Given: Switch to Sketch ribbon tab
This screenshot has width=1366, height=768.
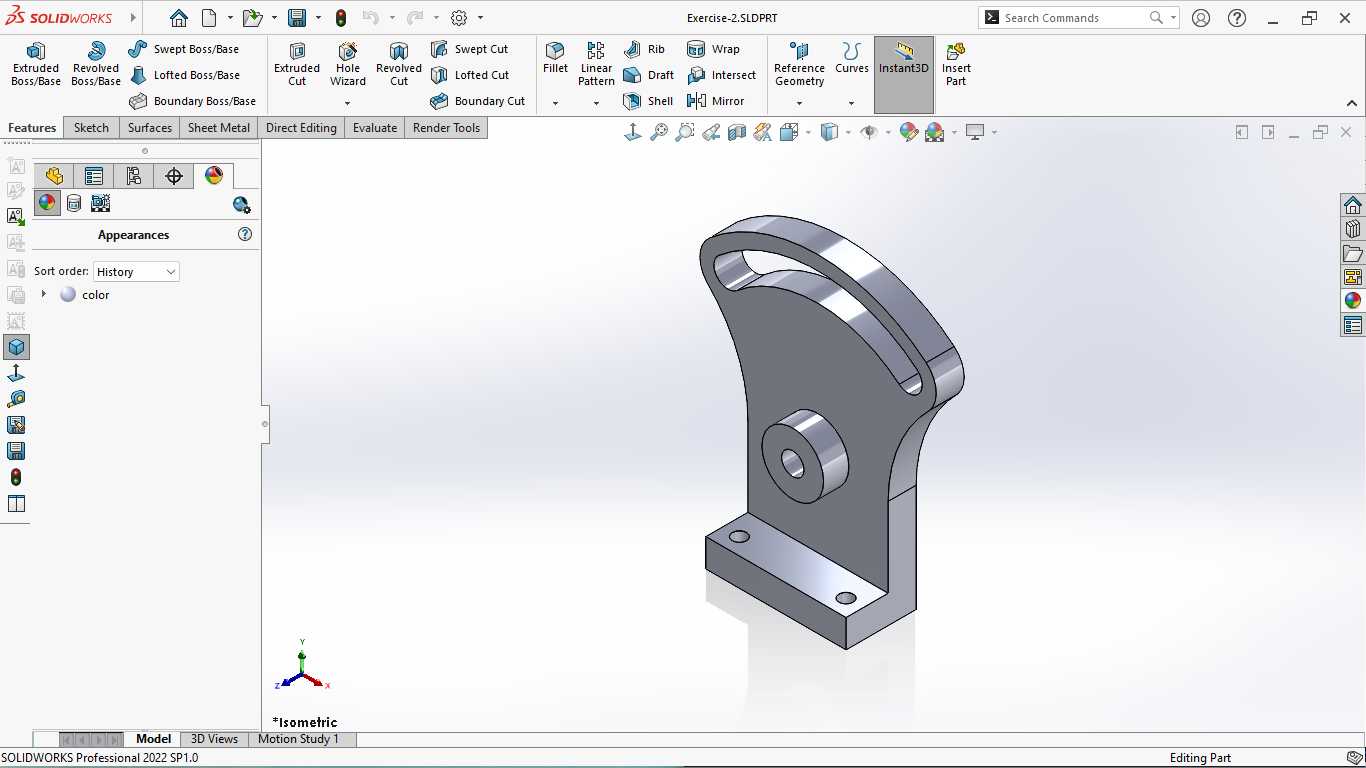Looking at the screenshot, I should (91, 128).
